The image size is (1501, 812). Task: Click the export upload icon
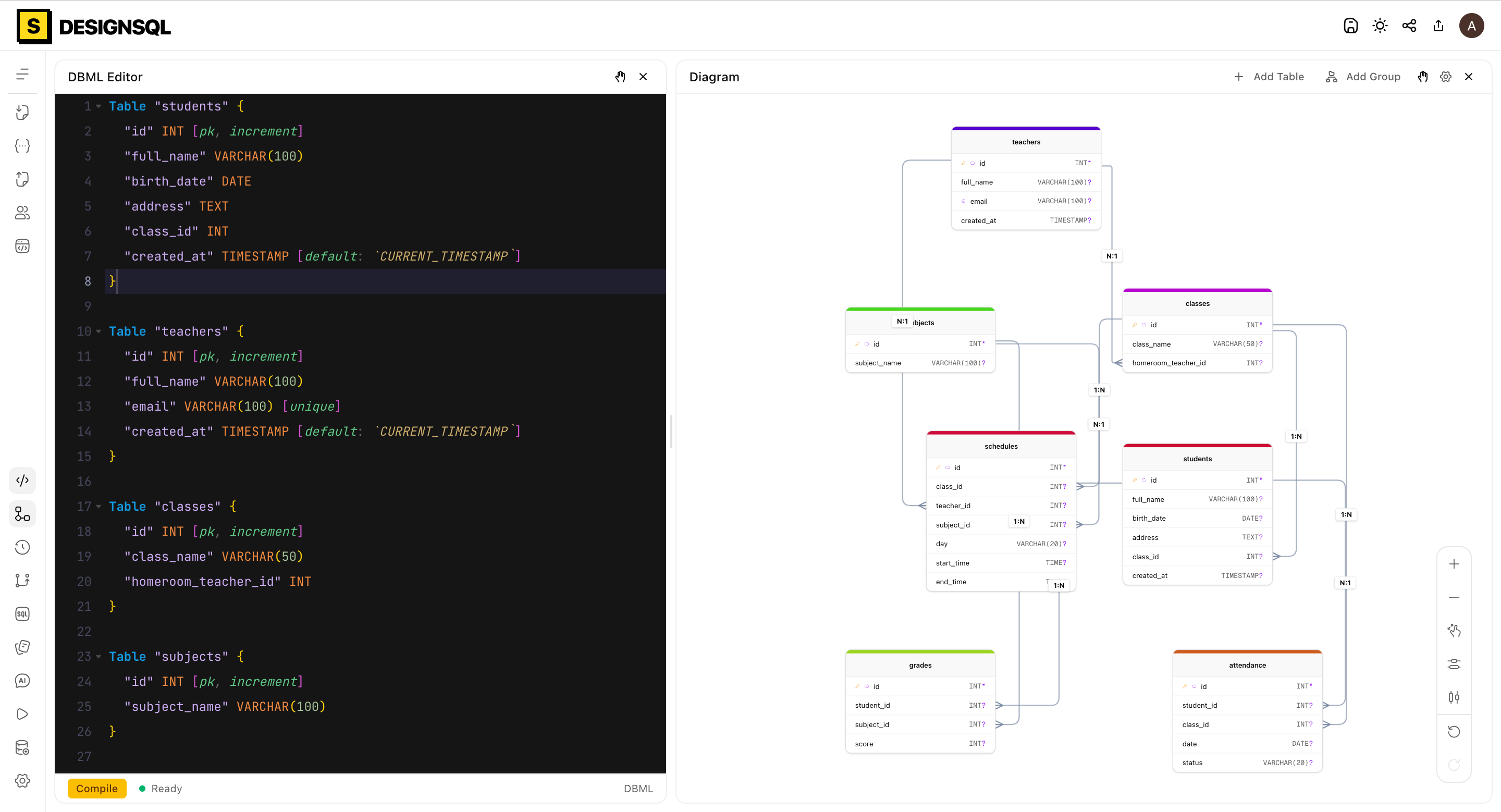[x=1438, y=26]
